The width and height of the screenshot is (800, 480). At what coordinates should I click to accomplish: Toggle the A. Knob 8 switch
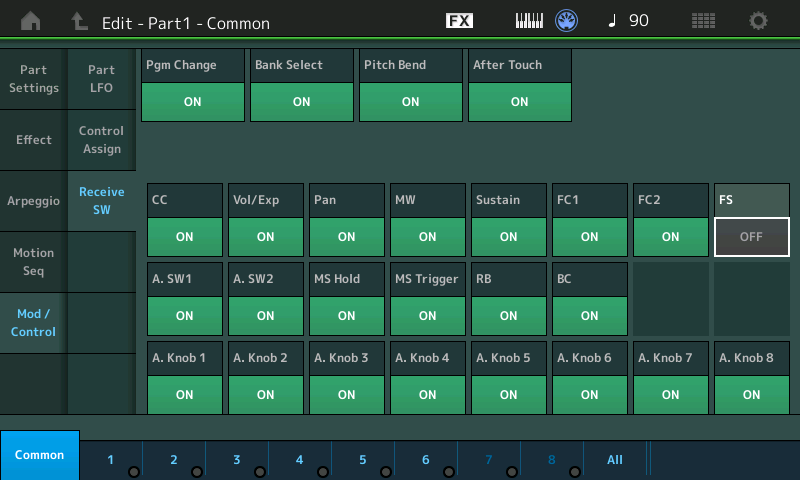tap(752, 394)
